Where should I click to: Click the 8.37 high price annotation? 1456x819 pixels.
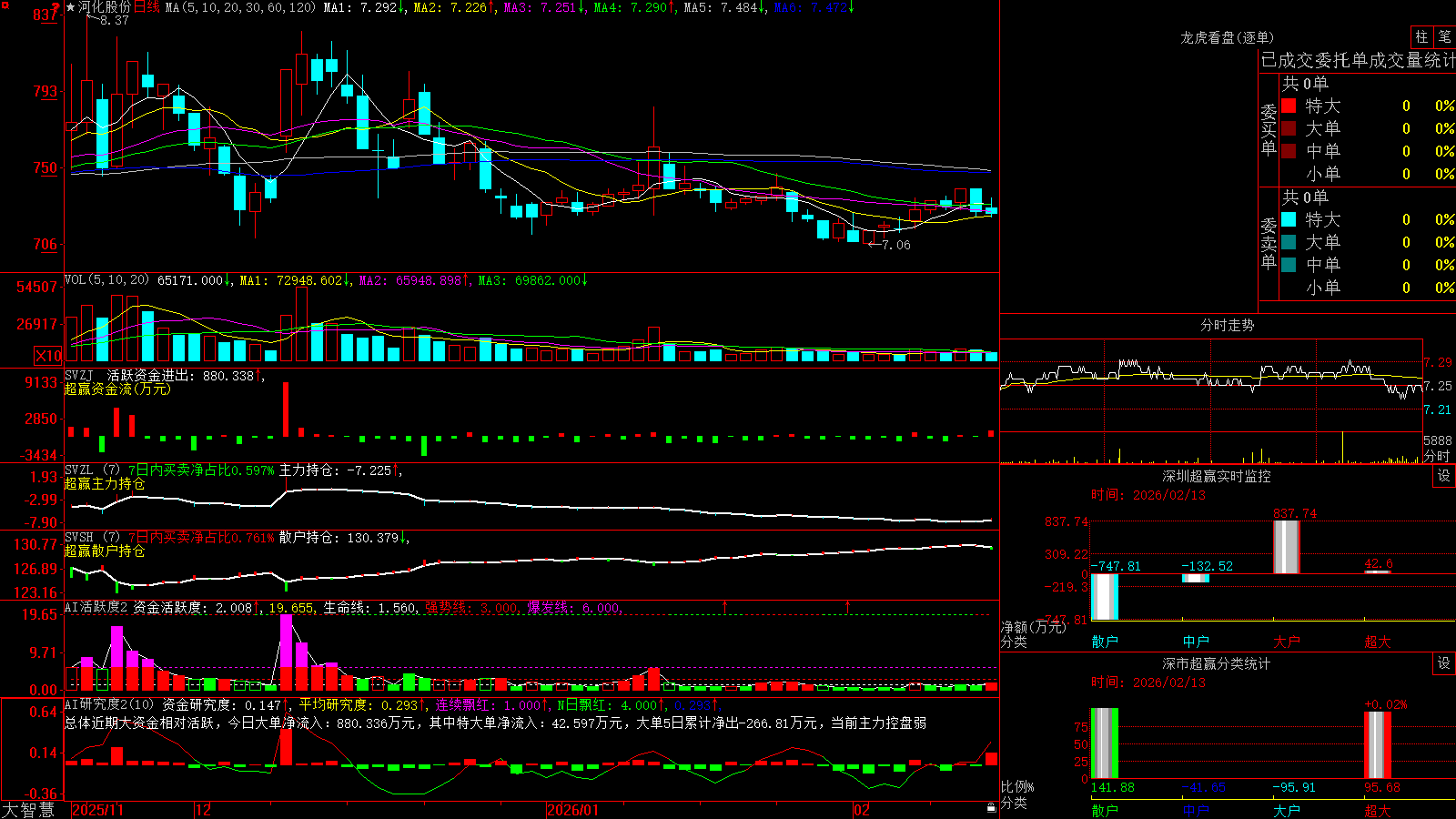(115, 20)
